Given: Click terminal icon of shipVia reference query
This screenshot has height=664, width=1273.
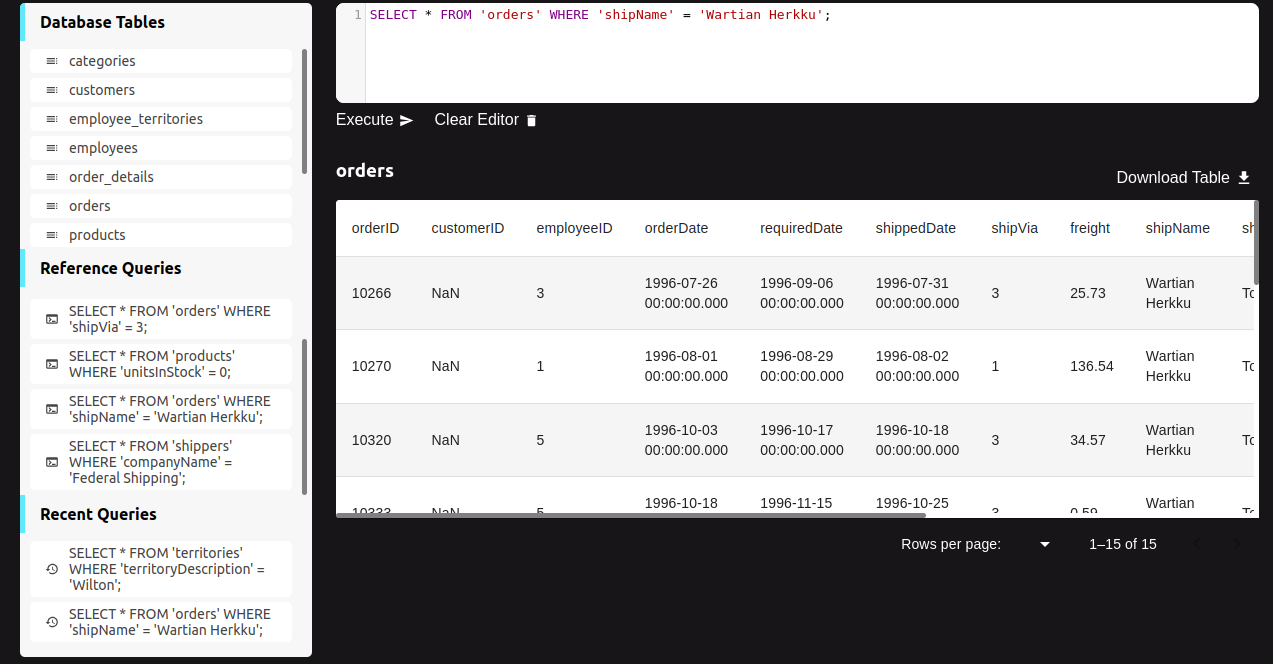Looking at the screenshot, I should click(52, 319).
